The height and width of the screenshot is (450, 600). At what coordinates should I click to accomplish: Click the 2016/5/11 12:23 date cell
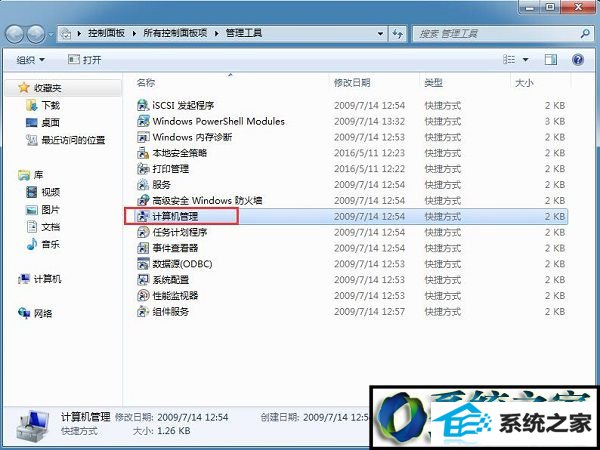pyautogui.click(x=369, y=153)
